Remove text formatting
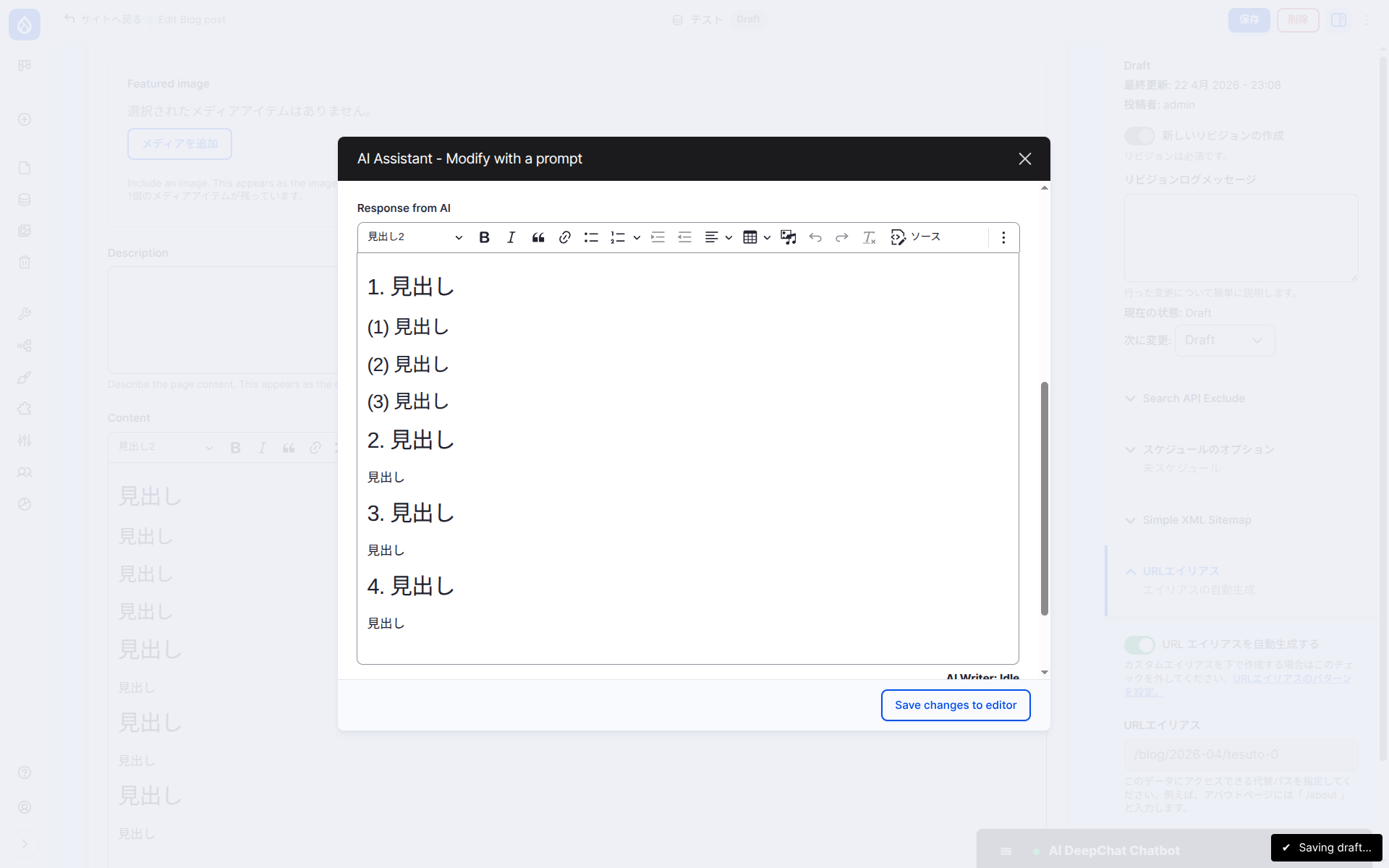Image resolution: width=1389 pixels, height=868 pixels. (x=868, y=237)
